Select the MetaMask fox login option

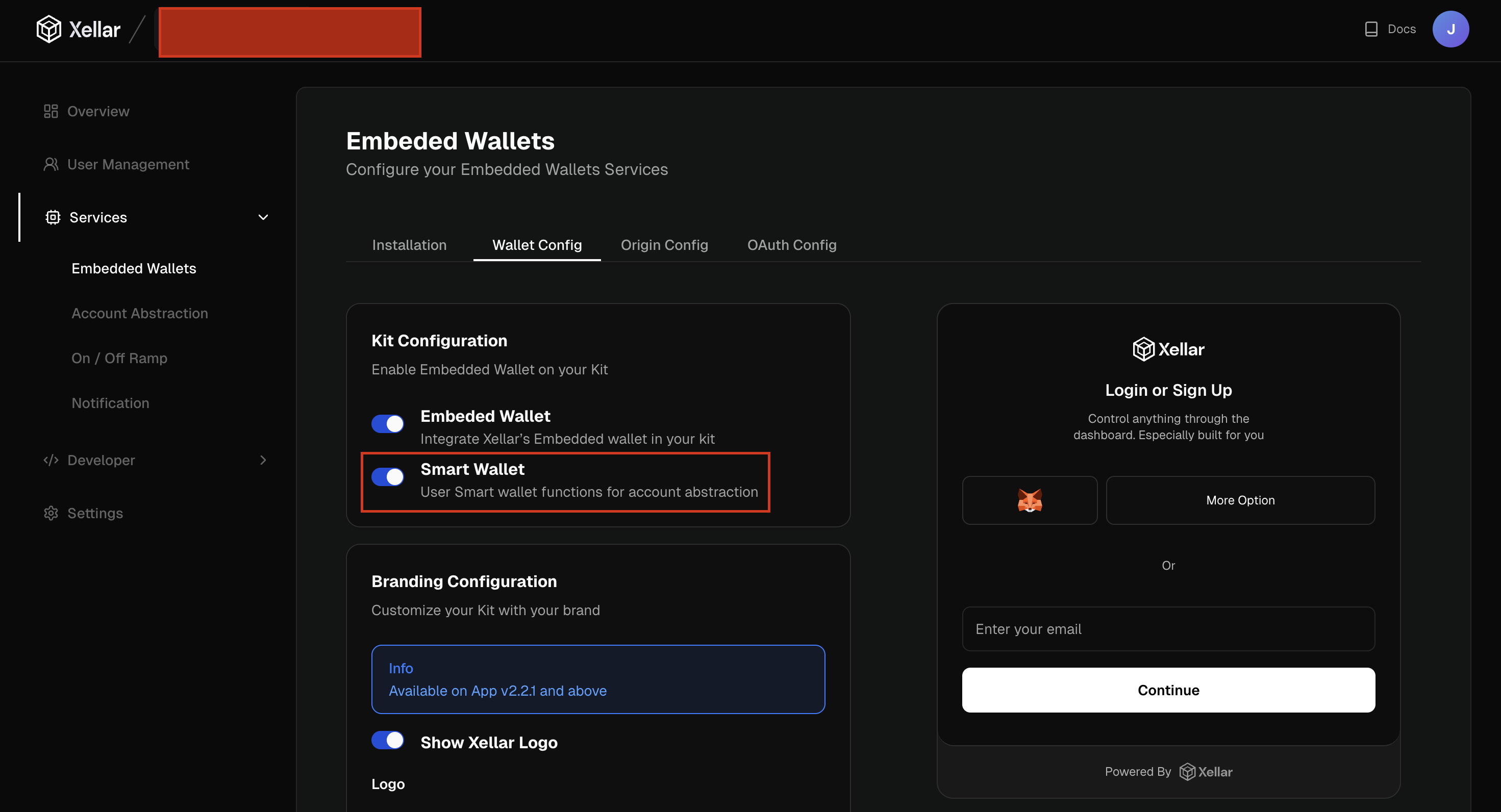[x=1030, y=500]
